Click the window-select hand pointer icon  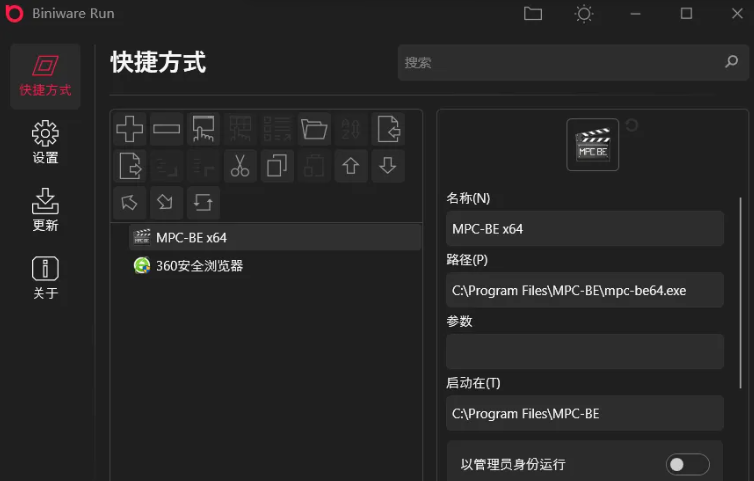203,129
